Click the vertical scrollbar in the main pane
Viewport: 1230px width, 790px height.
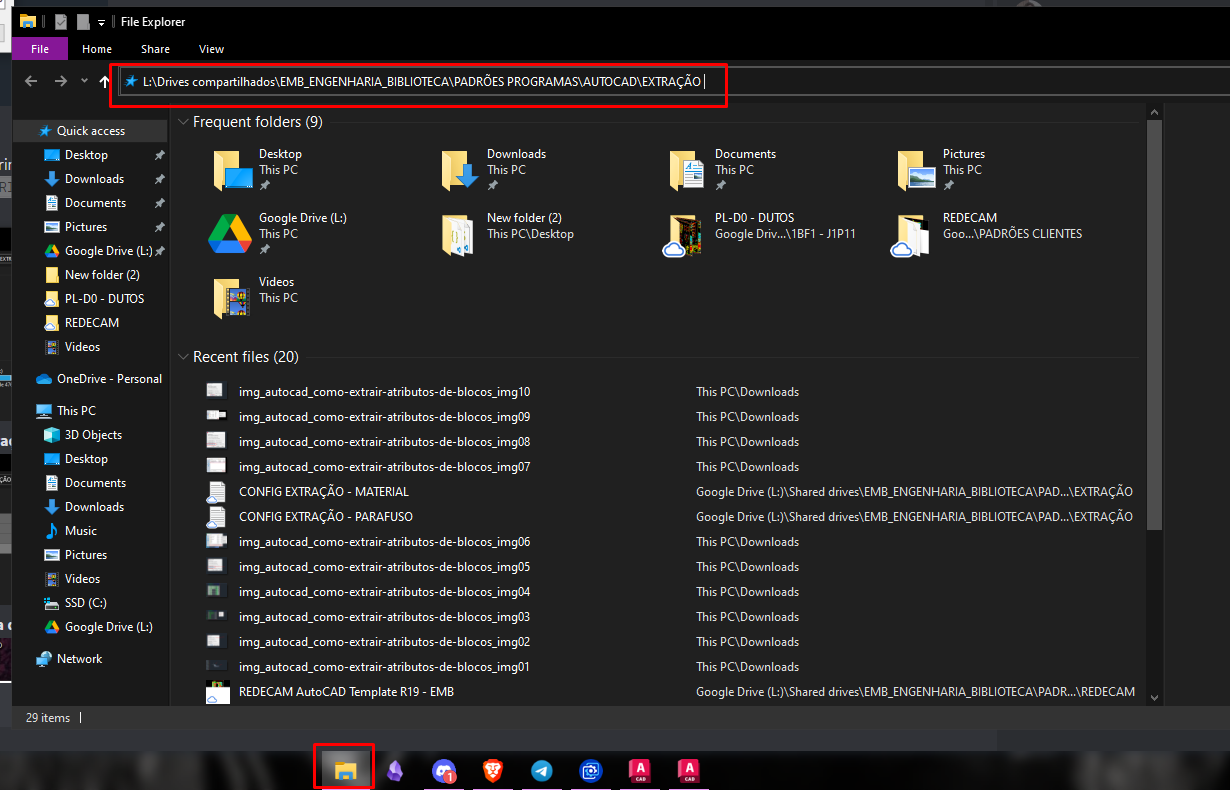coord(1154,320)
